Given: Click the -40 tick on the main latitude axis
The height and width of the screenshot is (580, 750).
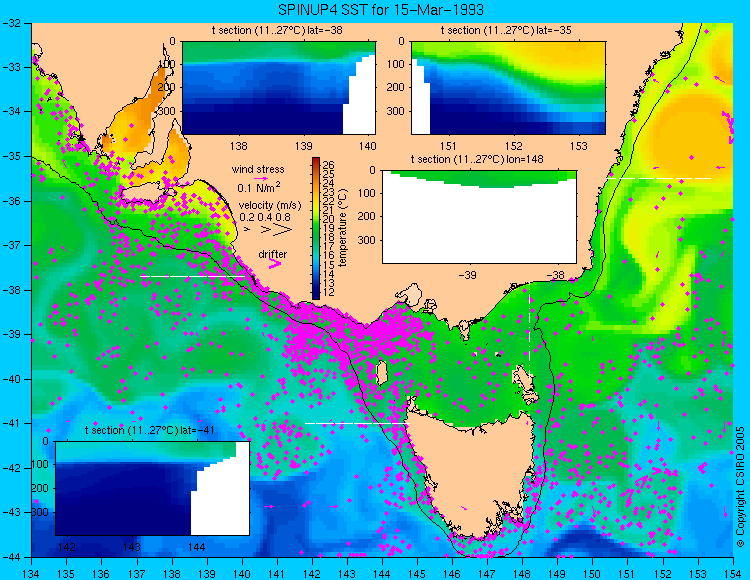Looking at the screenshot, I should pyautogui.click(x=11, y=379).
